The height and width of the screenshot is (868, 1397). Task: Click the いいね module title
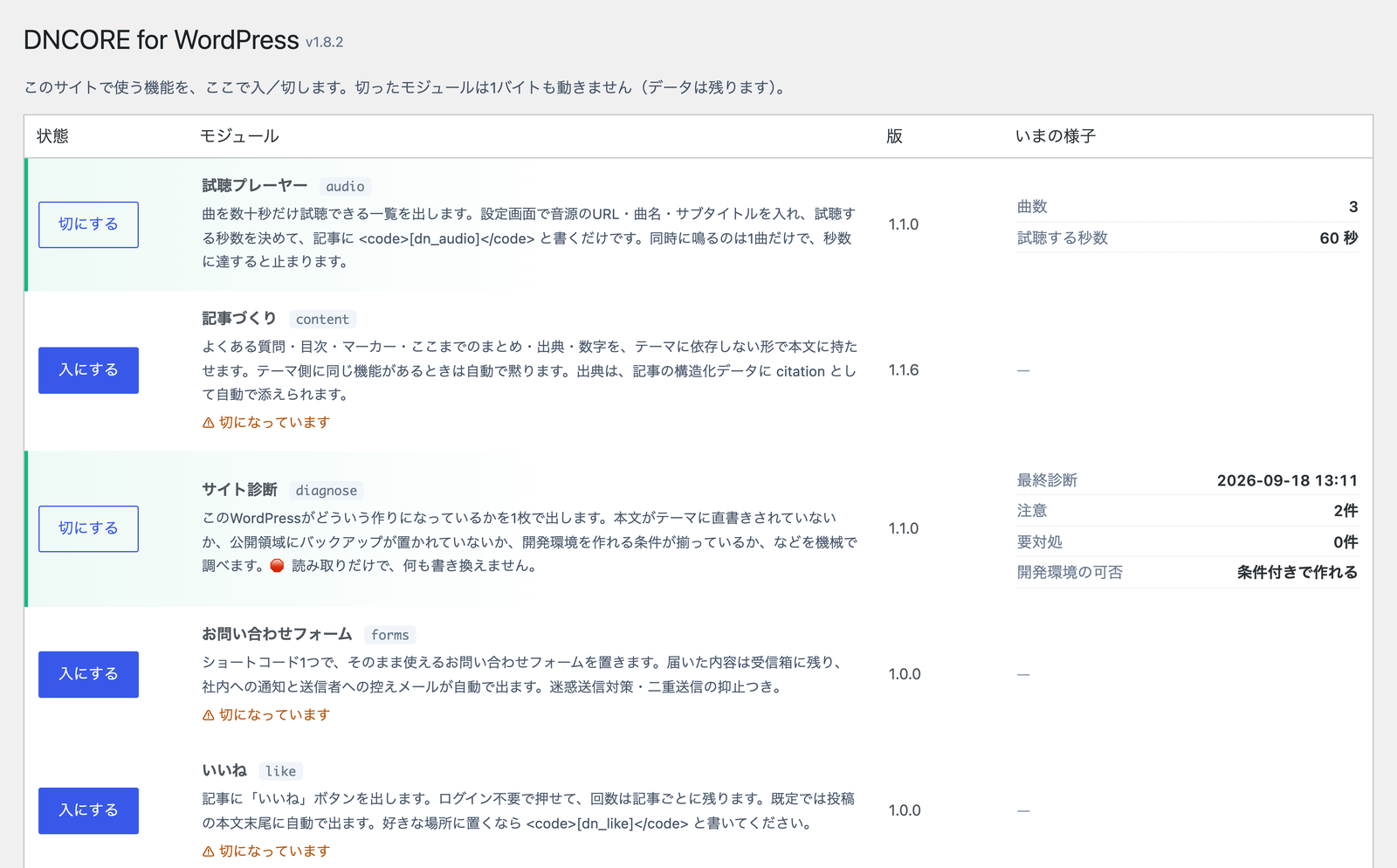[x=224, y=770]
